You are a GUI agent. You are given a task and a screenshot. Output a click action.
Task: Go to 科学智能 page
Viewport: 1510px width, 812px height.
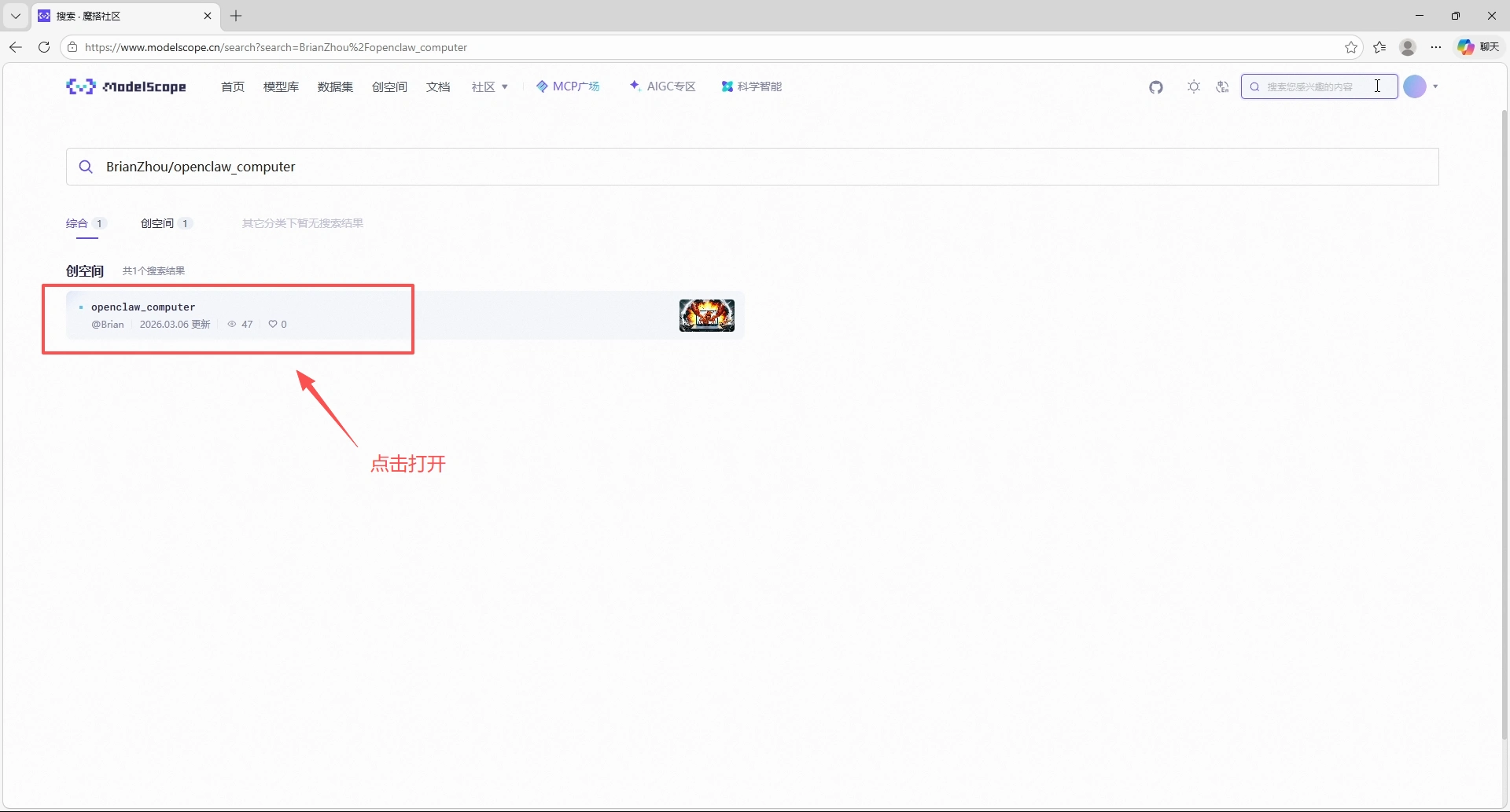point(751,86)
